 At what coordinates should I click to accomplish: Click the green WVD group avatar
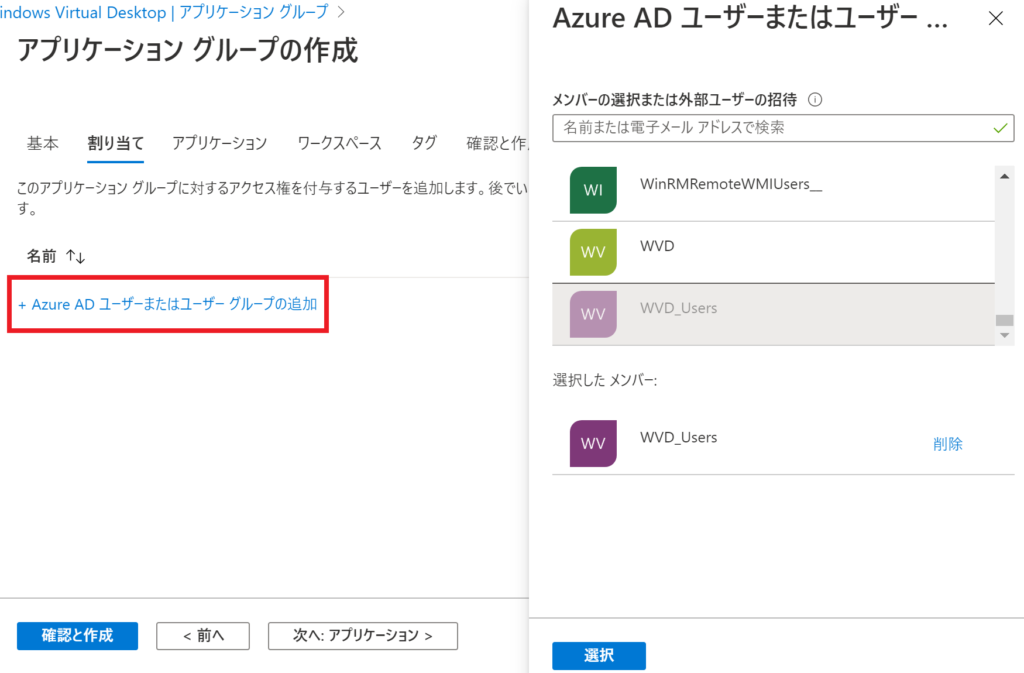point(593,252)
